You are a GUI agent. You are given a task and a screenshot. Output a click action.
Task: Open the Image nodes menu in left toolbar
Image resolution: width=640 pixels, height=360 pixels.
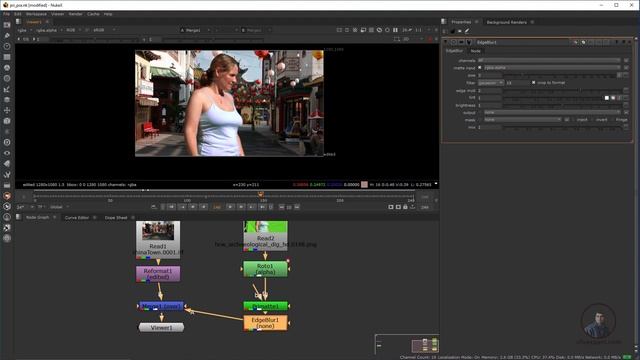coord(7,25)
